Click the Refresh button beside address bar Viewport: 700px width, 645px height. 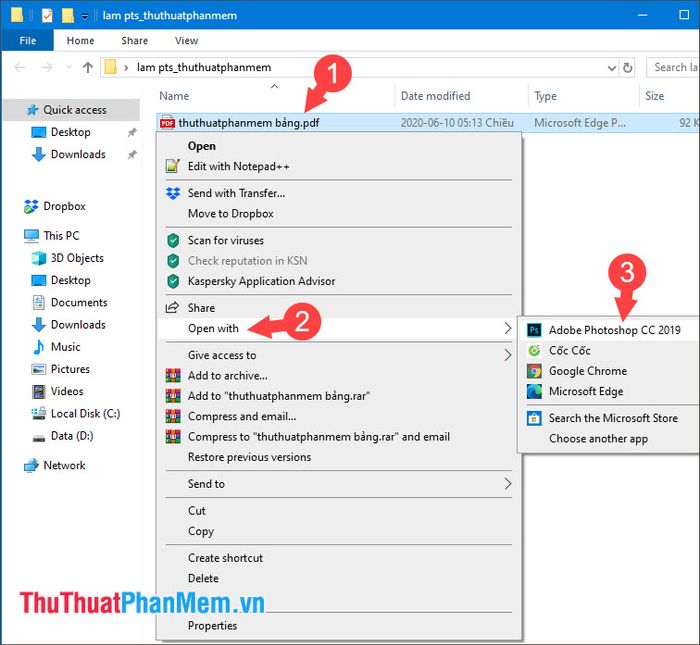click(628, 68)
